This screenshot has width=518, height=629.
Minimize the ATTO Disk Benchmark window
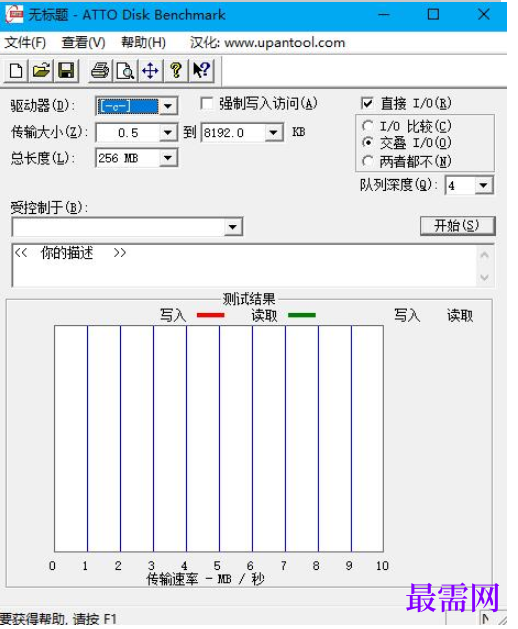click(384, 15)
